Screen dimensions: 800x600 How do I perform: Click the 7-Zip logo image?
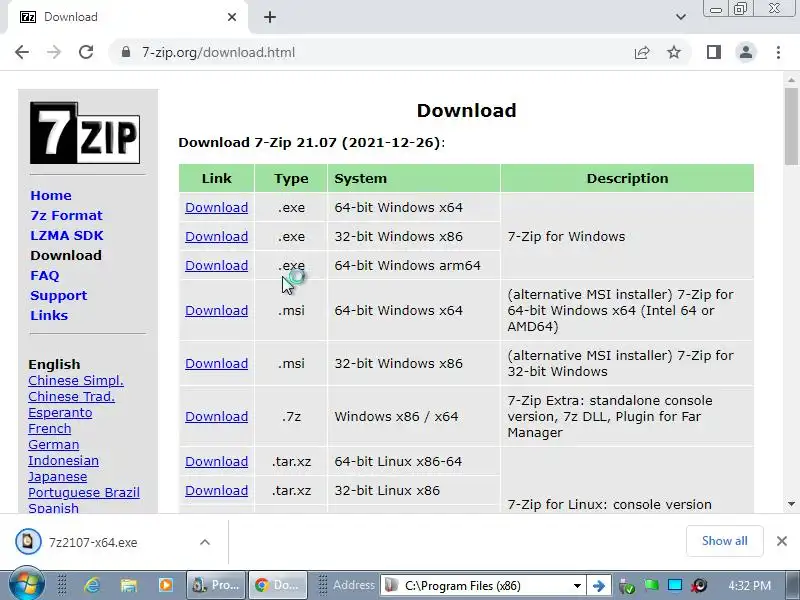tap(85, 133)
